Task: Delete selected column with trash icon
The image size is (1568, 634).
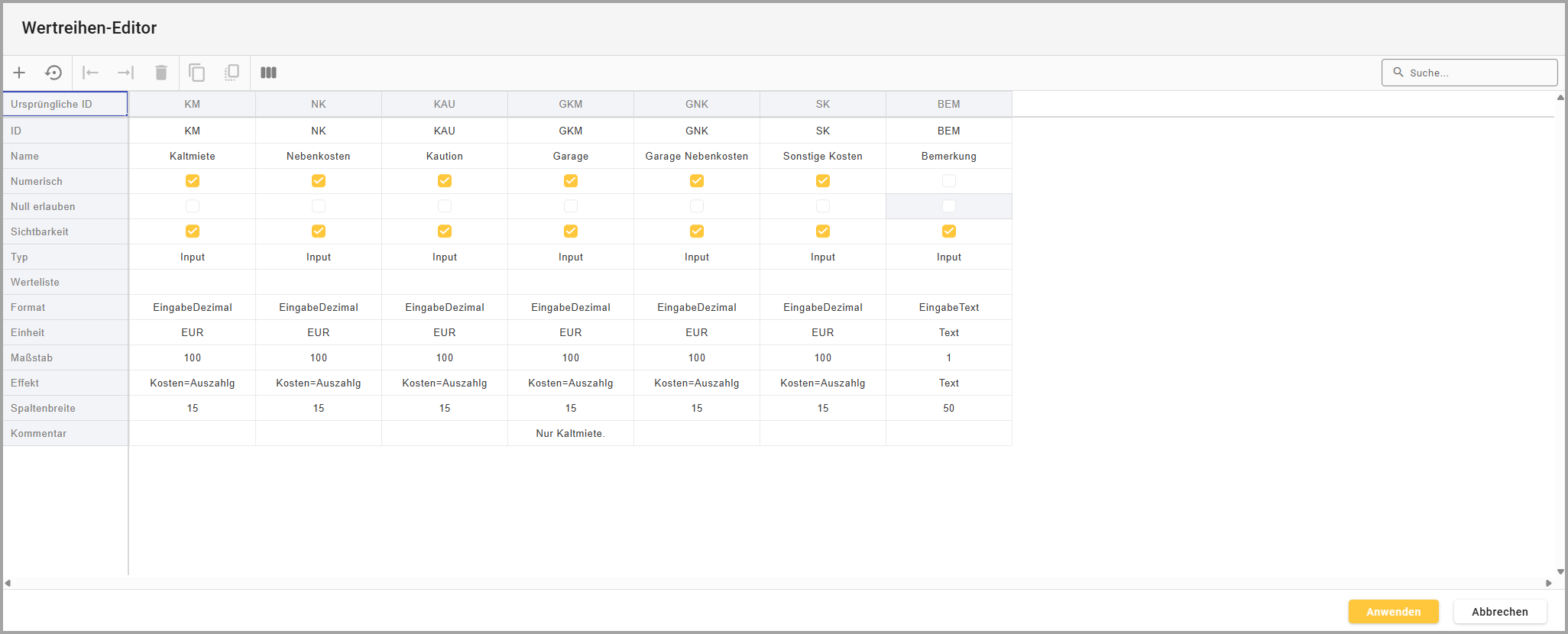Action: (161, 73)
